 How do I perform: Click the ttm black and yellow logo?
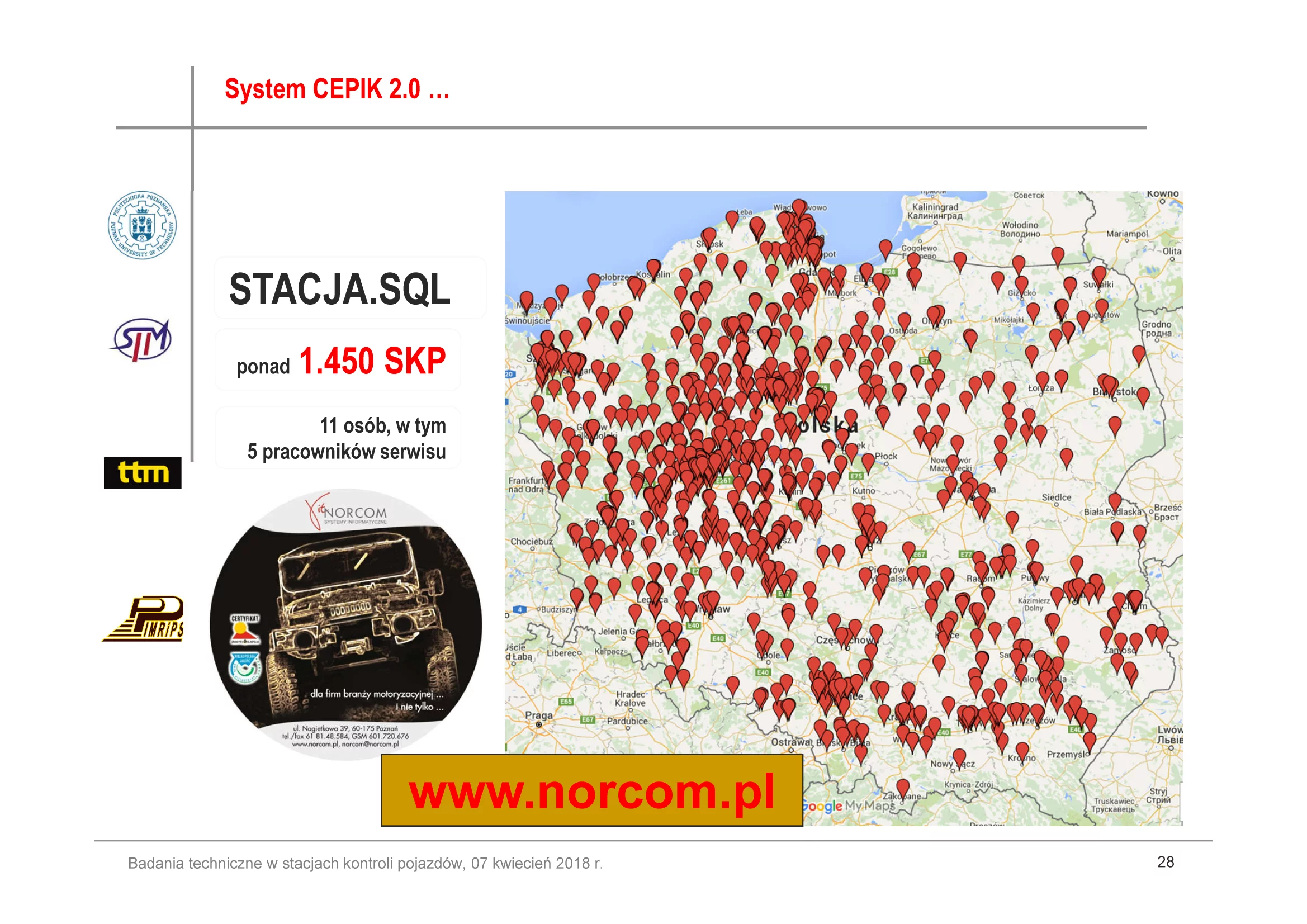pos(143,472)
